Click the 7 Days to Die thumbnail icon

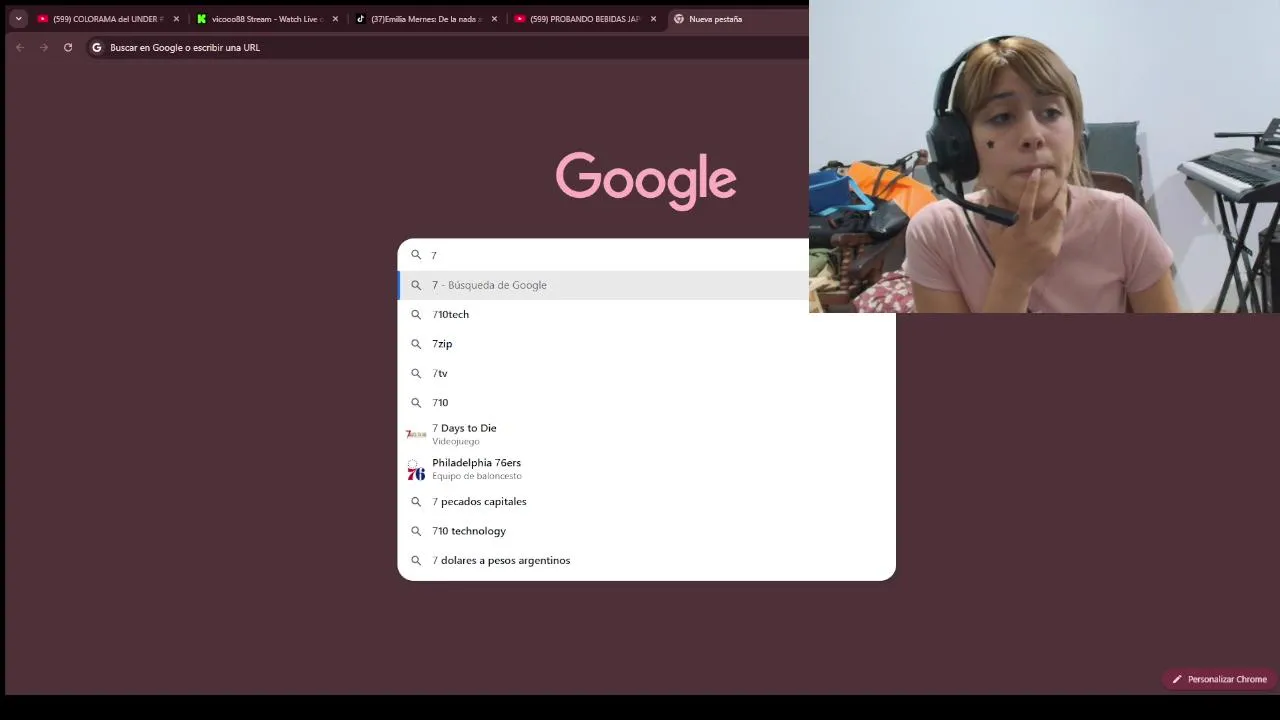point(416,434)
